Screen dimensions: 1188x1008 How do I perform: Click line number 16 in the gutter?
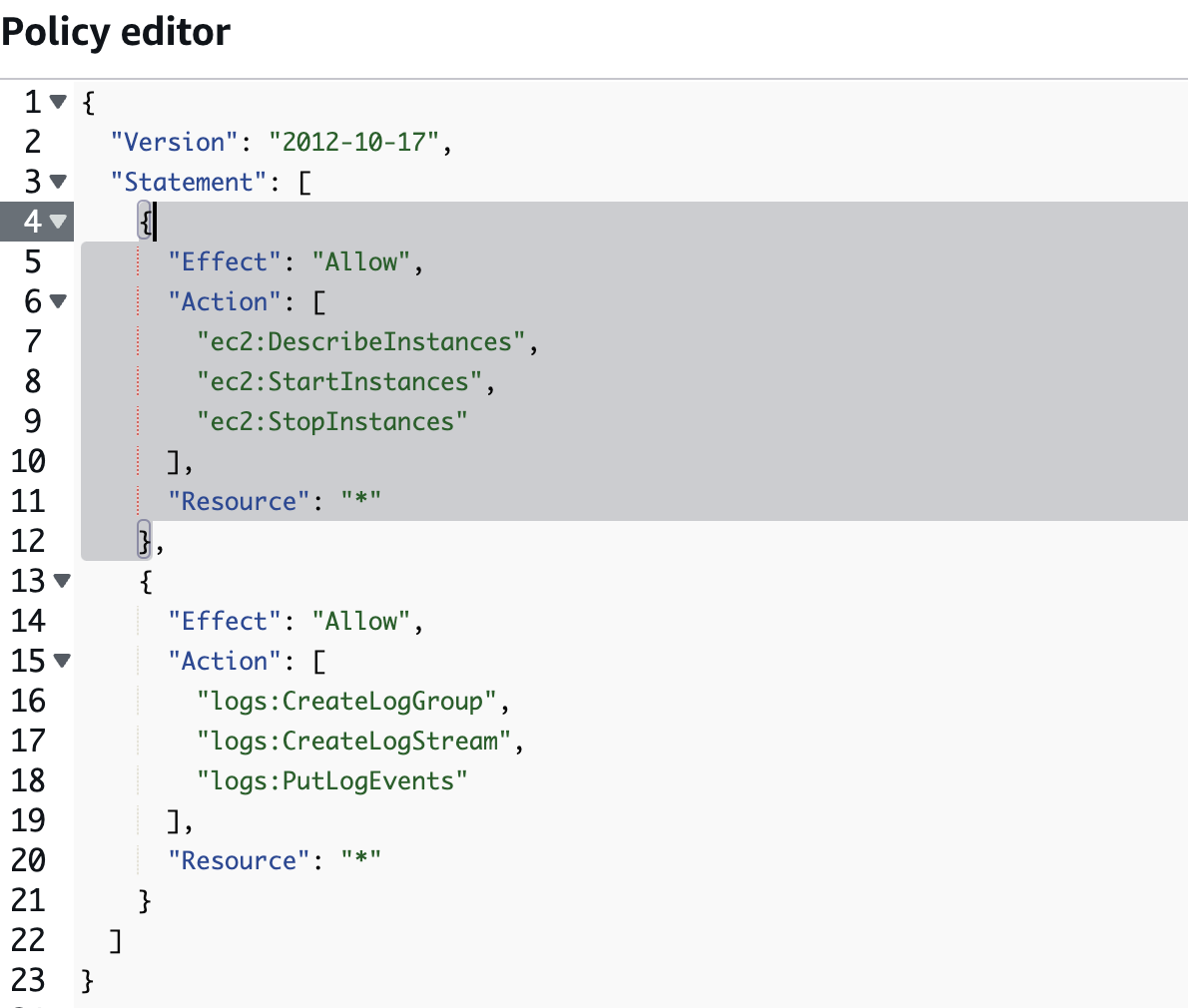coord(28,702)
